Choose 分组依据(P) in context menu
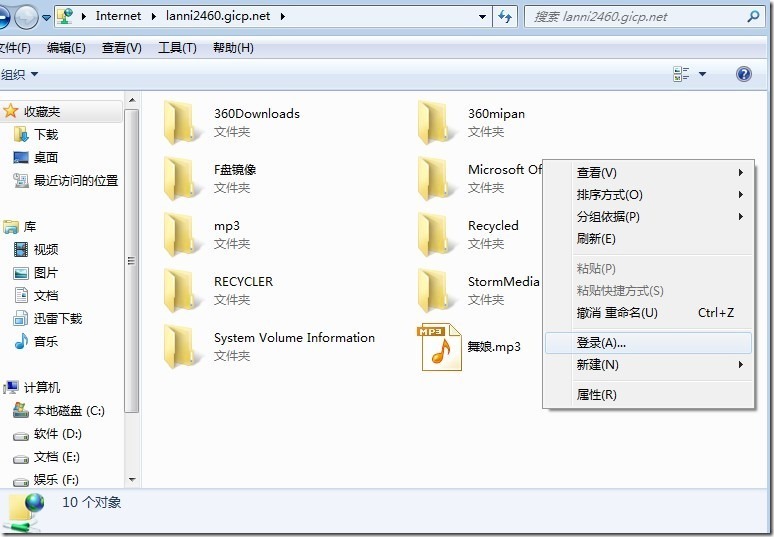Screen dimensions: 774x537 [x=649, y=217]
